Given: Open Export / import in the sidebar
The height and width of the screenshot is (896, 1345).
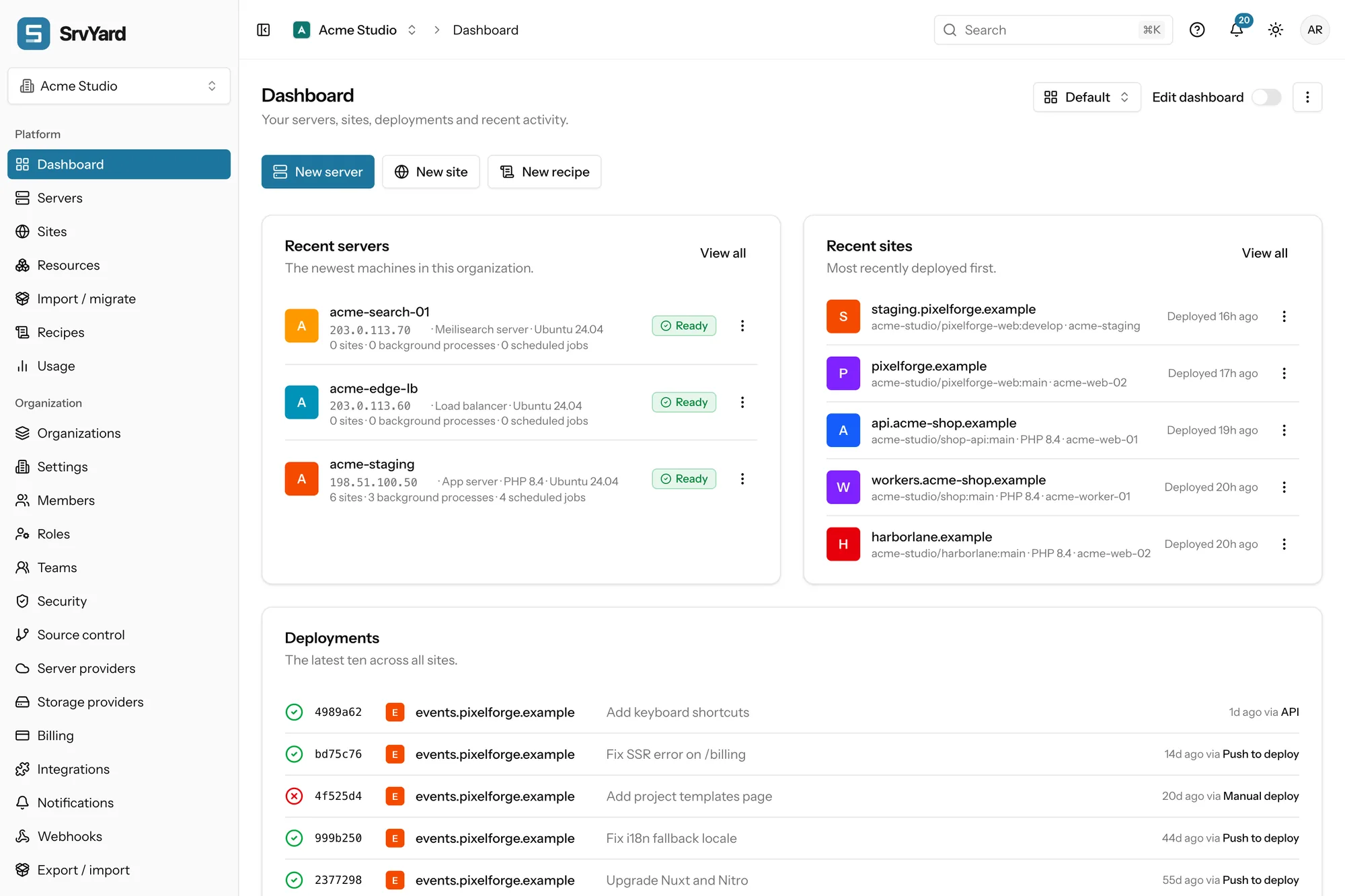Looking at the screenshot, I should 119,870.
